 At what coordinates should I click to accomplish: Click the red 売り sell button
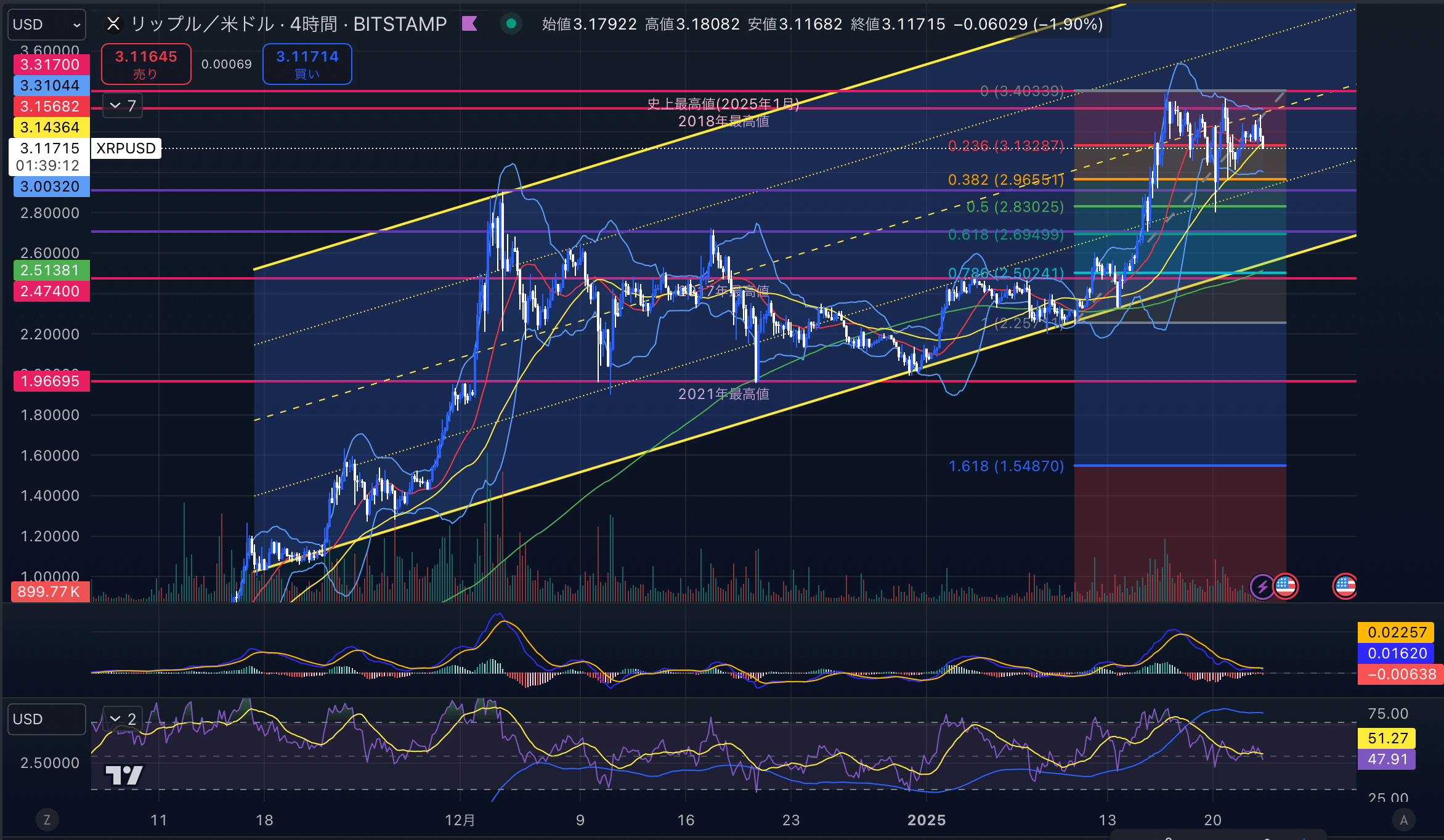(146, 64)
